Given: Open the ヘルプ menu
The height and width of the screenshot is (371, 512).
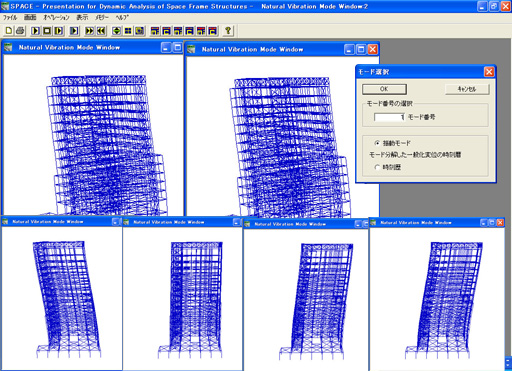Looking at the screenshot, I should coord(122,17).
